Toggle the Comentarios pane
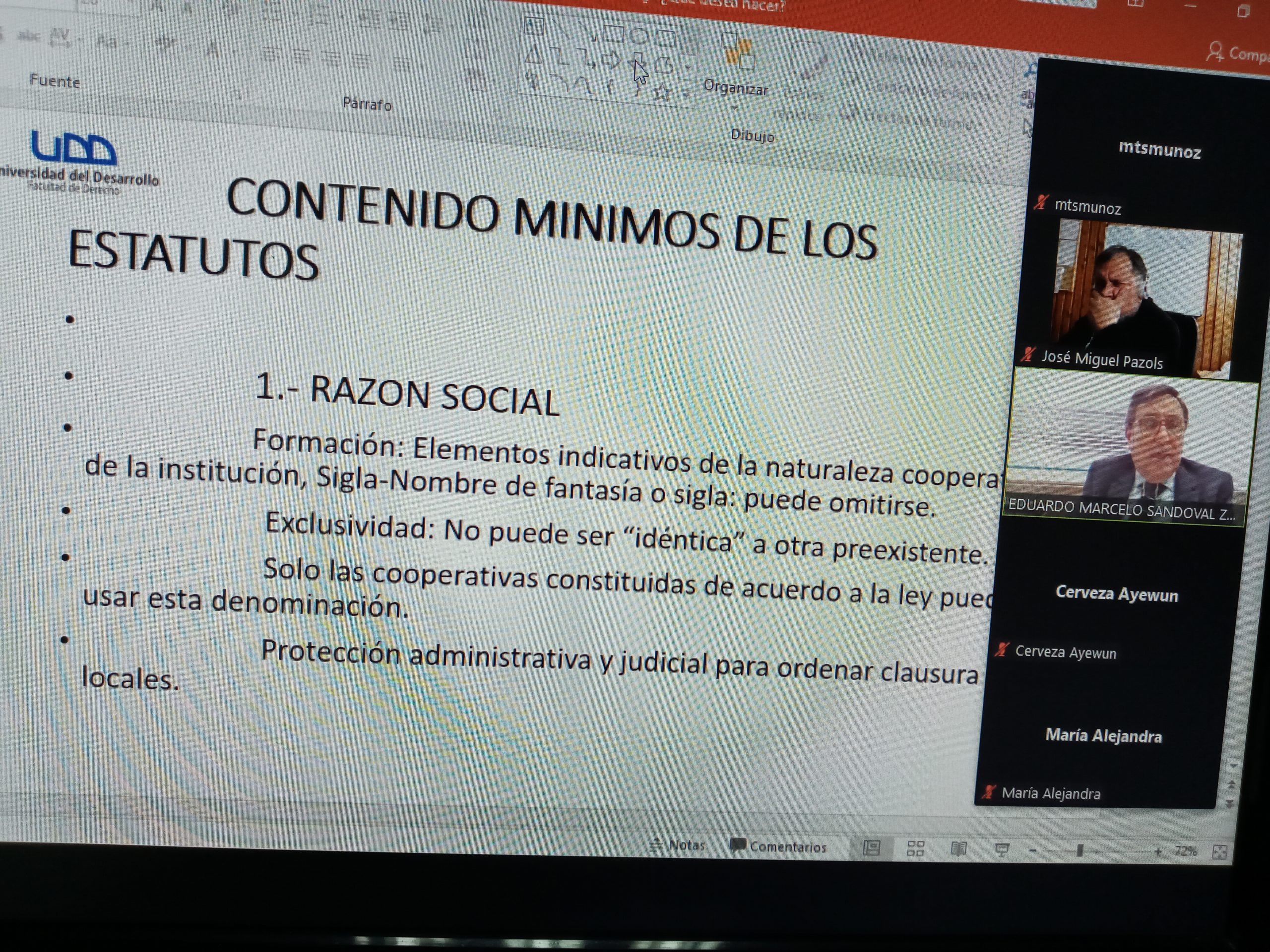The width and height of the screenshot is (1270, 952). [x=778, y=846]
